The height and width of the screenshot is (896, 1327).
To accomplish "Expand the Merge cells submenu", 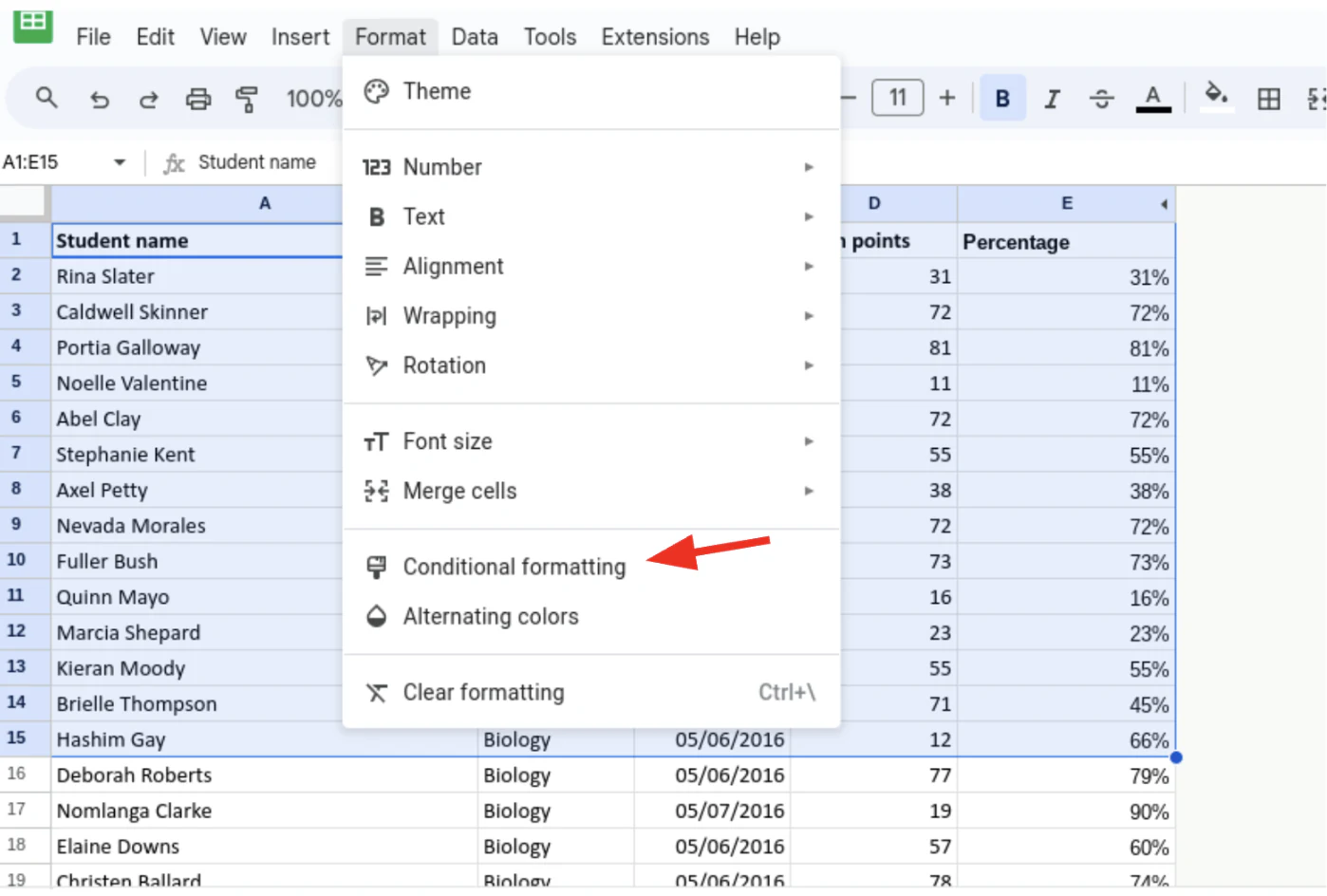I will pyautogui.click(x=591, y=491).
